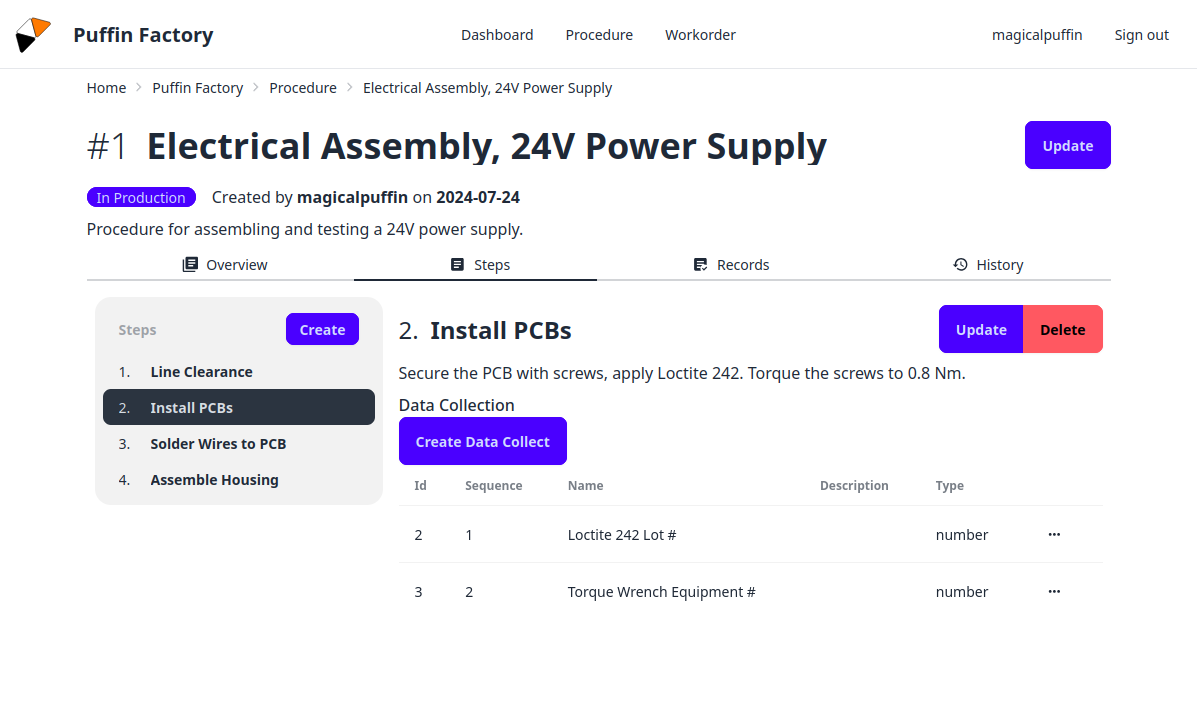1197x707 pixels.
Task: Select the Solder Wires to PCB step
Action: pyautogui.click(x=218, y=443)
